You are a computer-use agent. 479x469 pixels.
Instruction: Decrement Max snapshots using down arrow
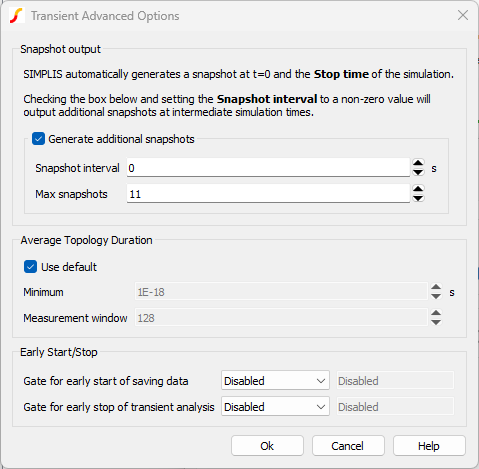click(418, 198)
